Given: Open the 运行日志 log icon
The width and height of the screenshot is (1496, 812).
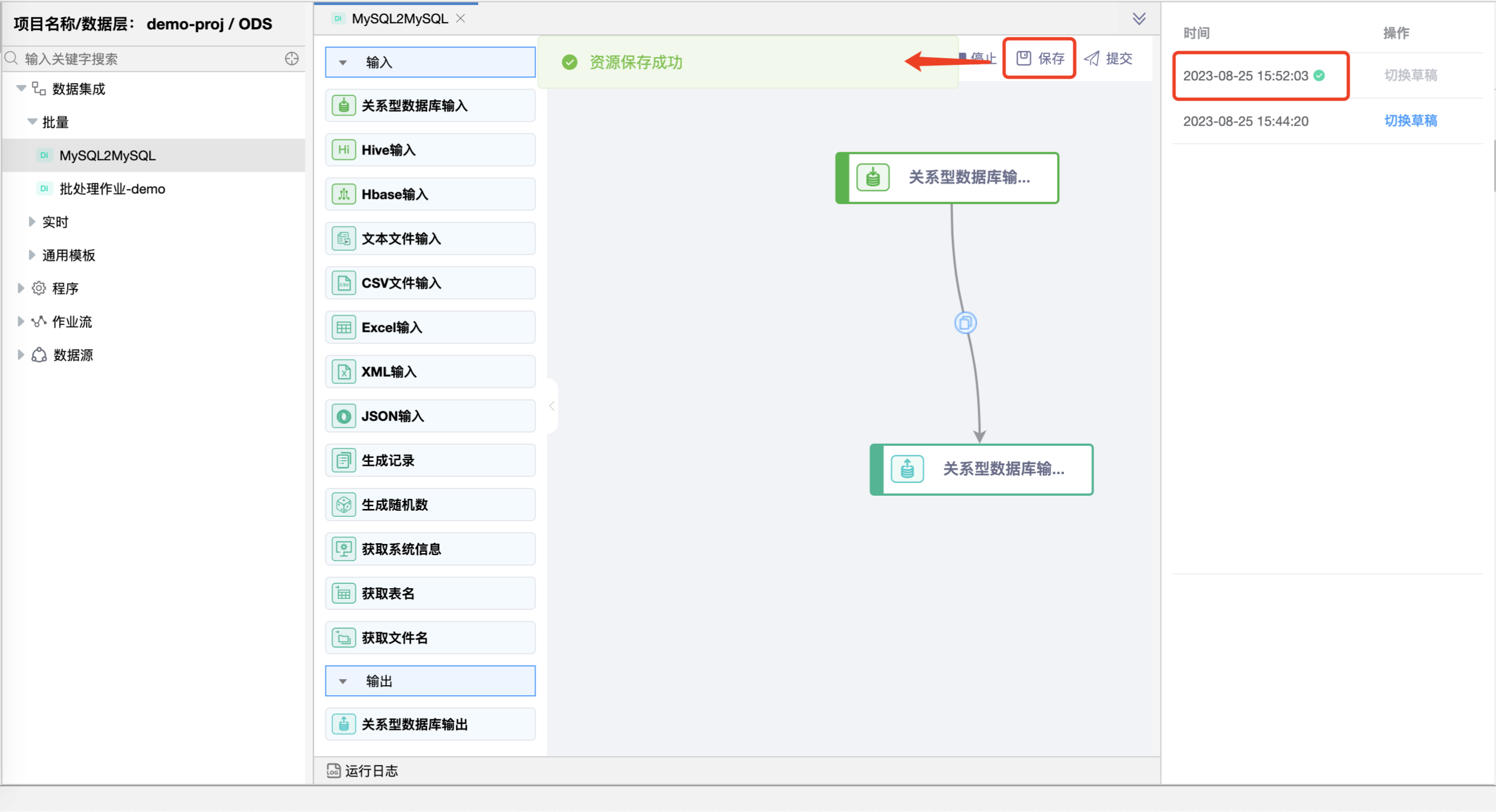Looking at the screenshot, I should tap(333, 771).
